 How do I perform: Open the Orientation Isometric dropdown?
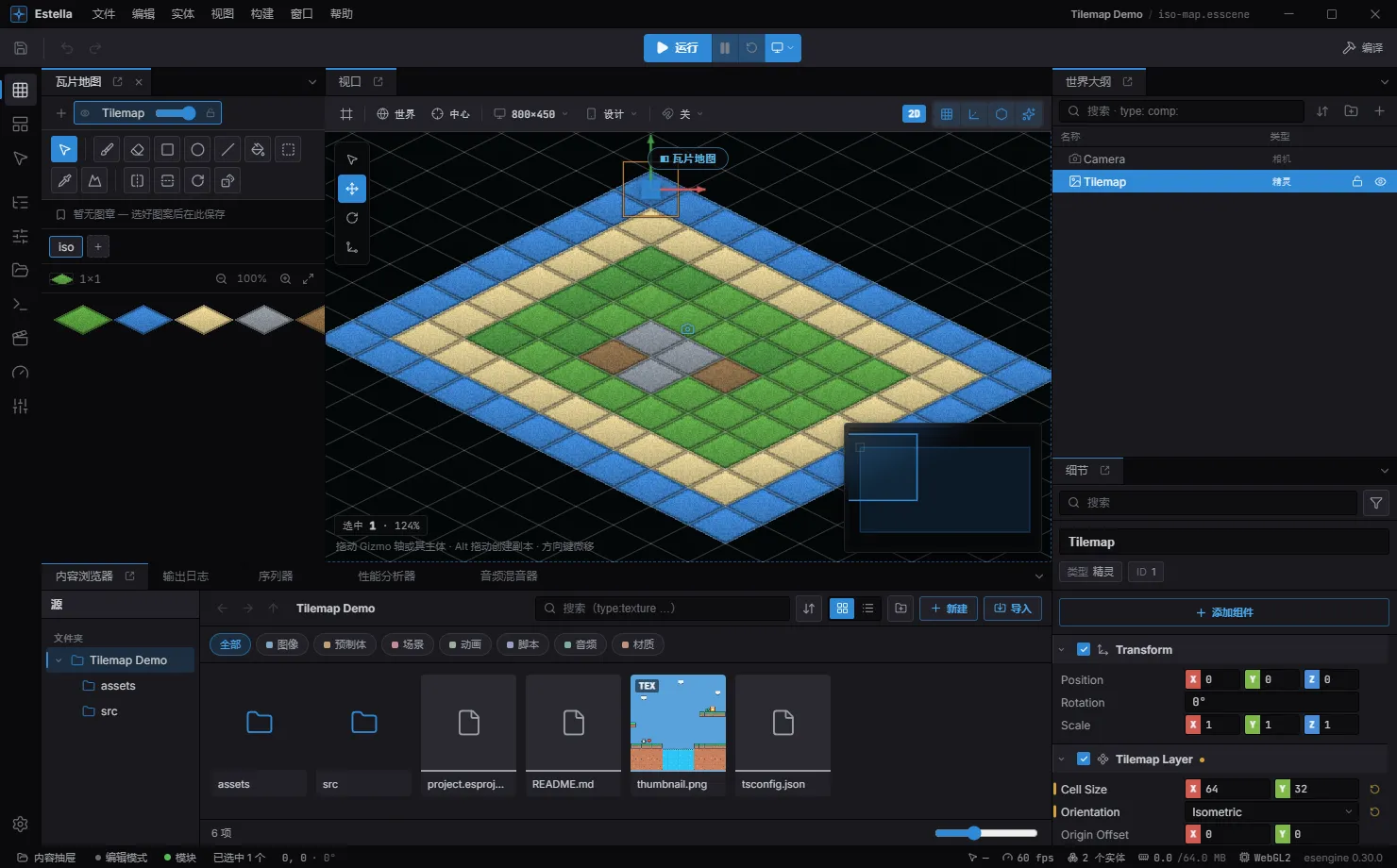coord(1271,812)
